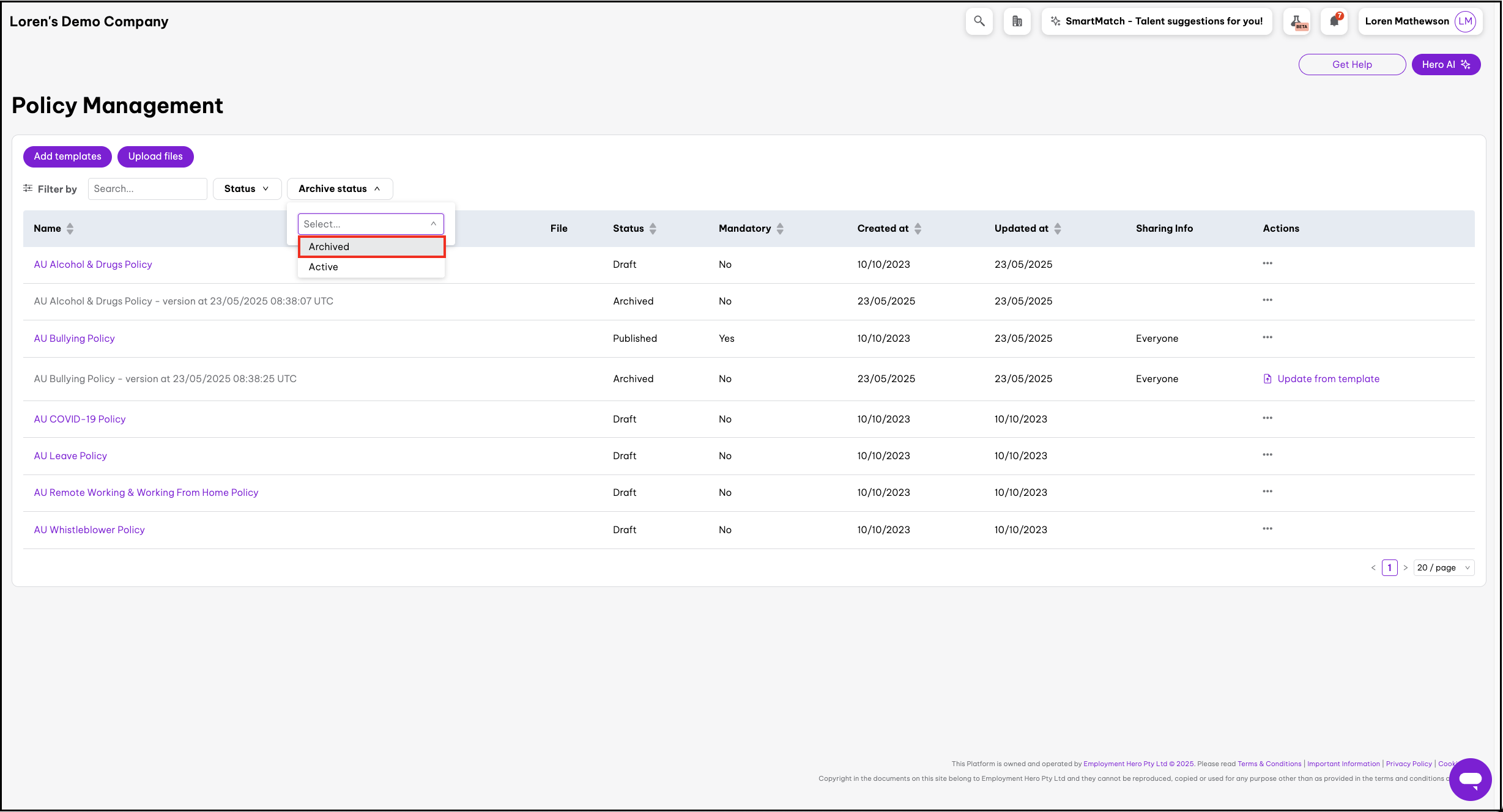The width and height of the screenshot is (1503, 812).
Task: Select the Archived option
Action: click(371, 247)
